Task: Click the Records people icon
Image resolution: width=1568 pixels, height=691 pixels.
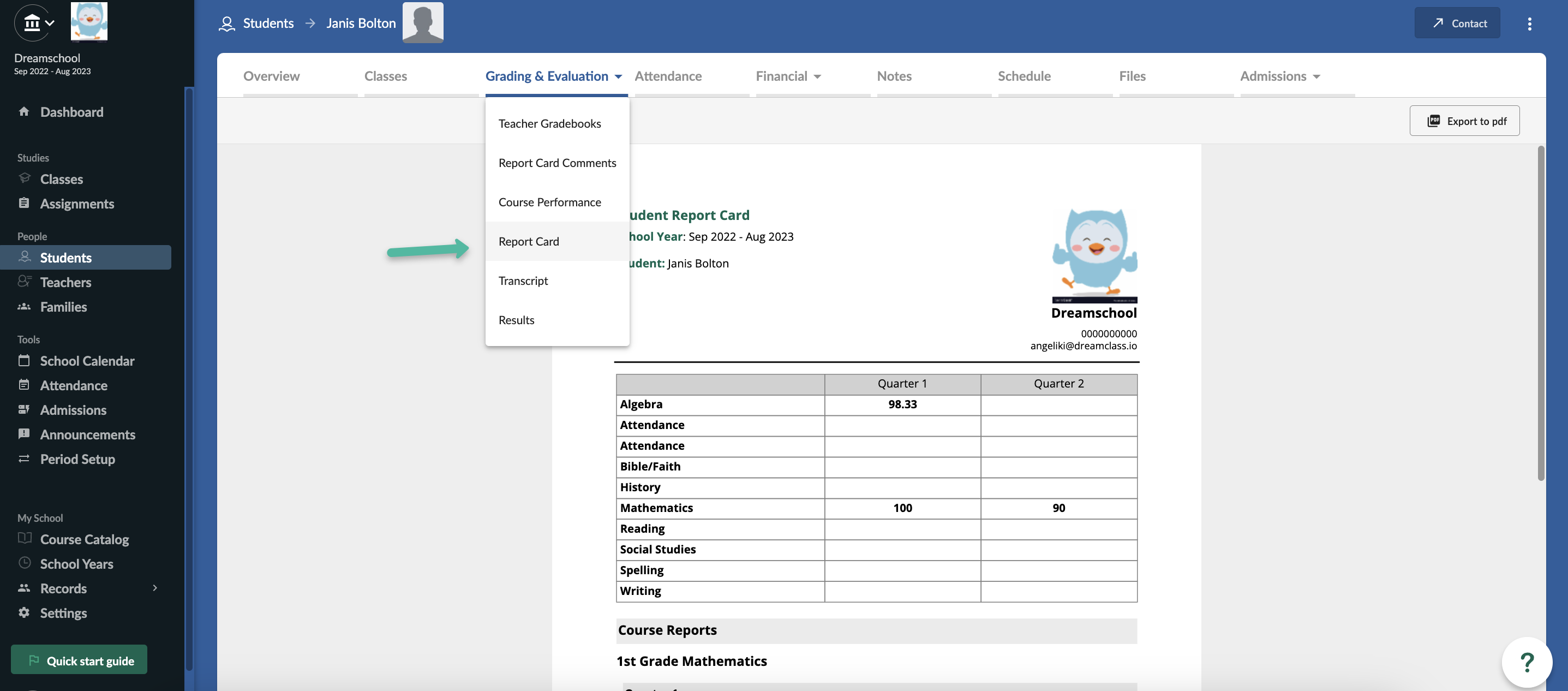Action: pos(24,587)
